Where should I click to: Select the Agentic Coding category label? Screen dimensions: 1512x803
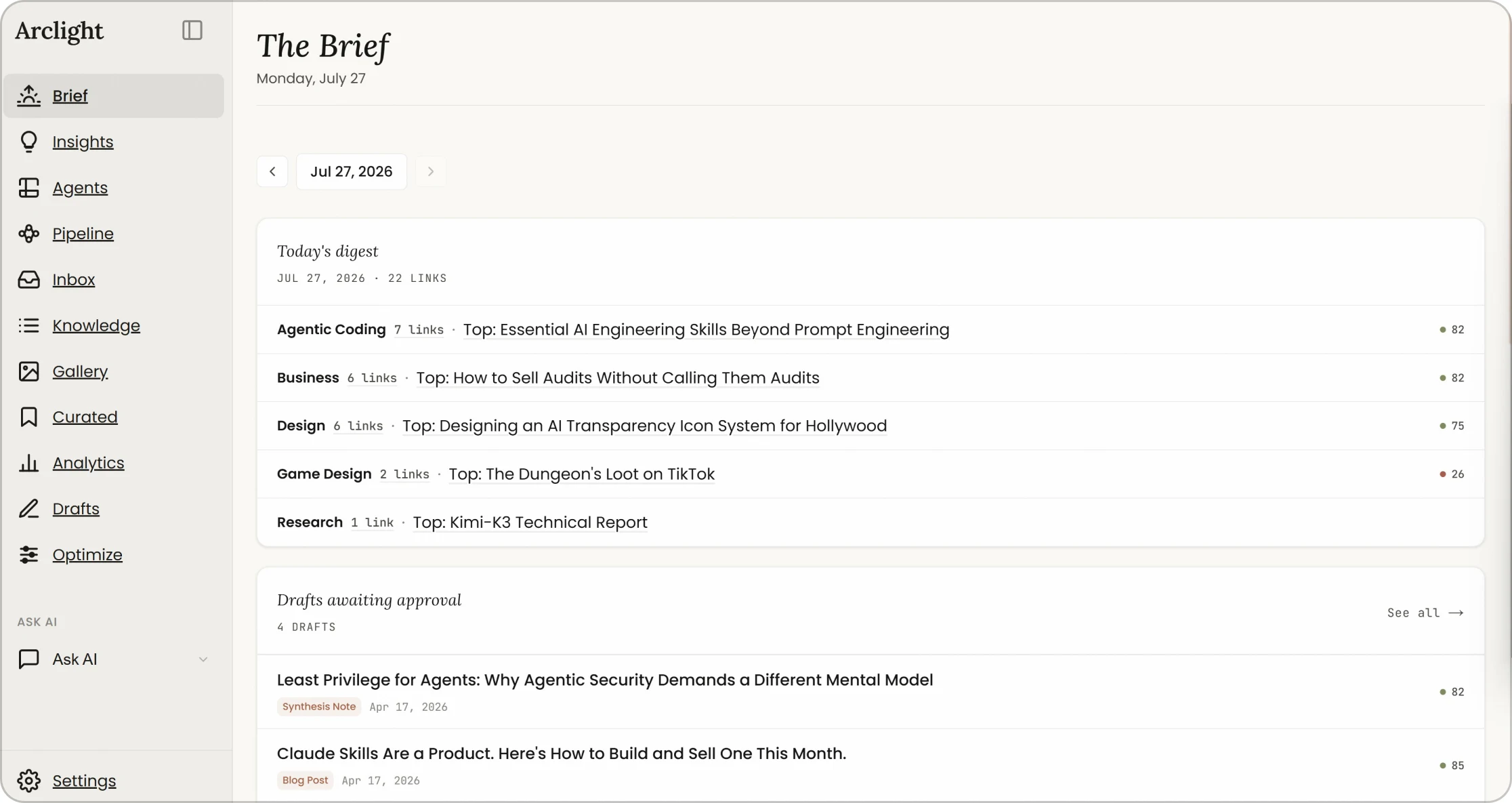pyautogui.click(x=331, y=329)
